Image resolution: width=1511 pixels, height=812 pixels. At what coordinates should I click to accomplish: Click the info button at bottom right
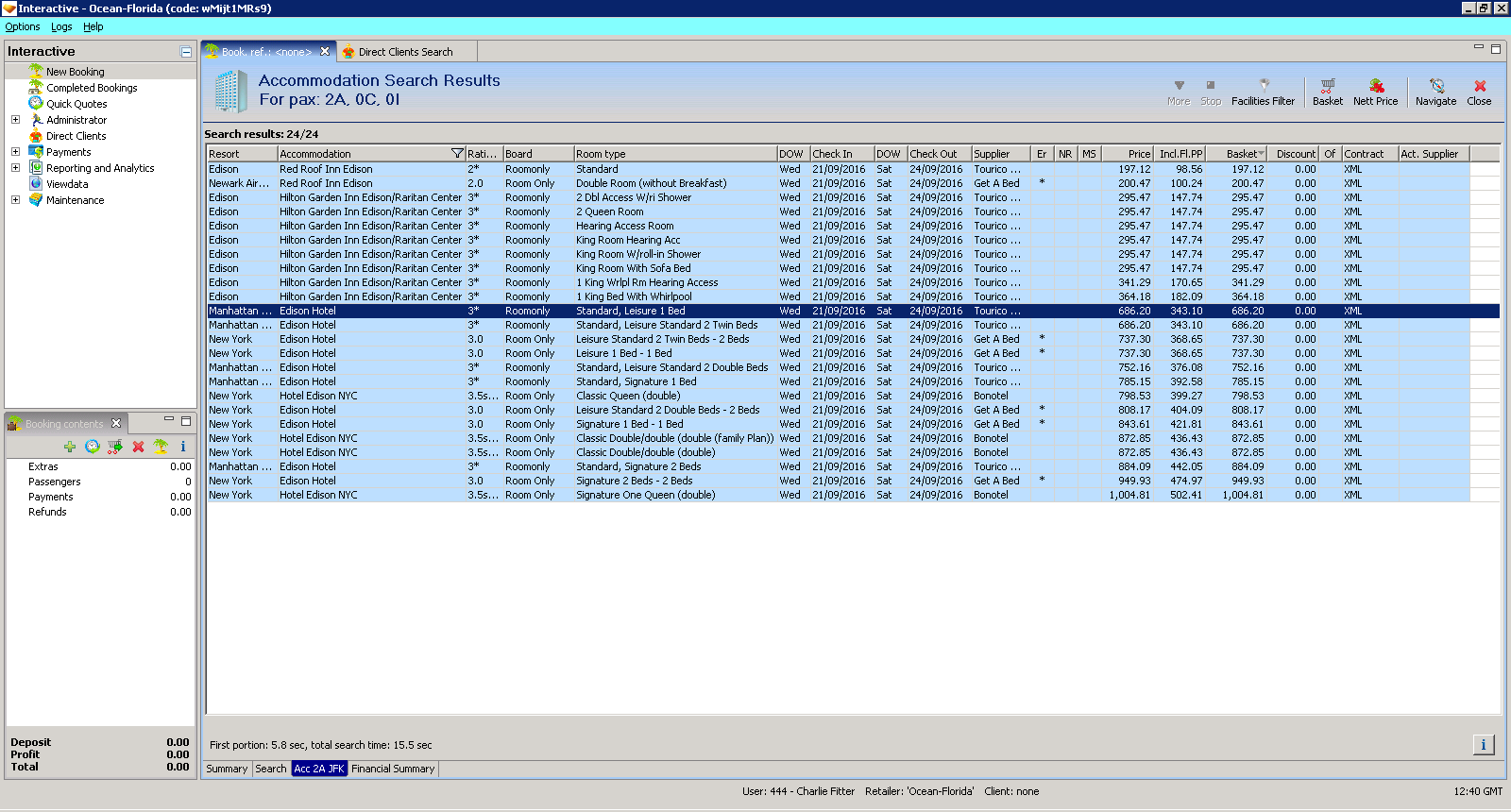[x=1484, y=745]
